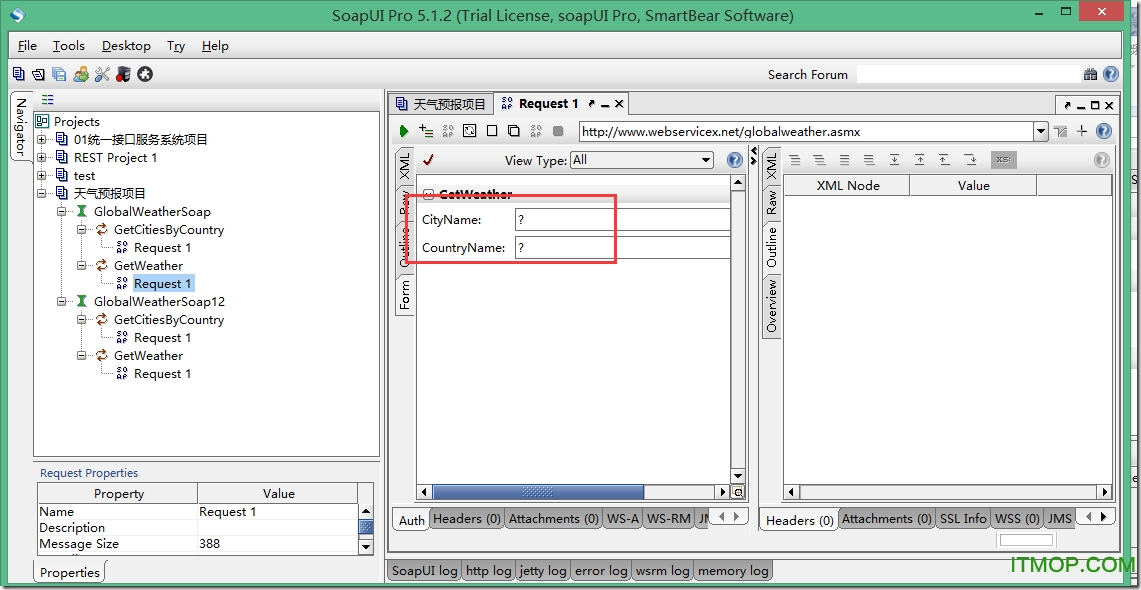Expand the 01统一接口服务系统项目 project
This screenshot has height=590, width=1141.
[41, 139]
